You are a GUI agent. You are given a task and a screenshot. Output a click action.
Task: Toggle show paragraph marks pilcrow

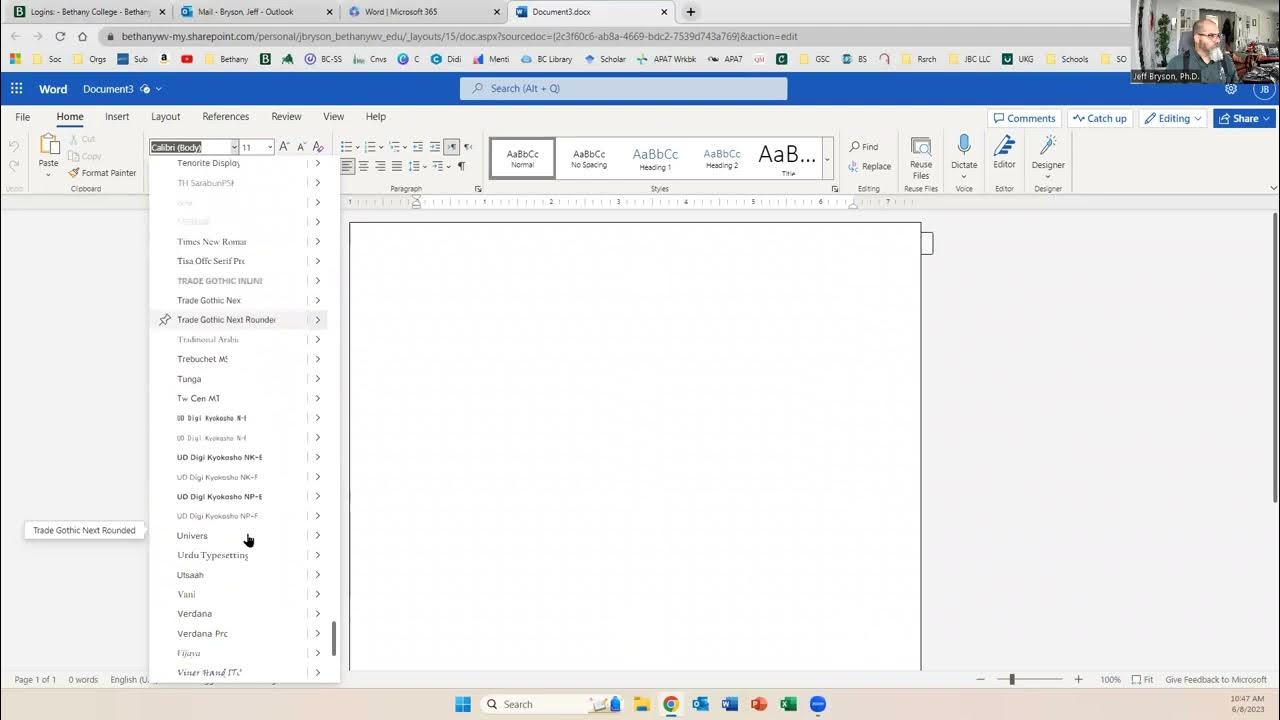(461, 166)
